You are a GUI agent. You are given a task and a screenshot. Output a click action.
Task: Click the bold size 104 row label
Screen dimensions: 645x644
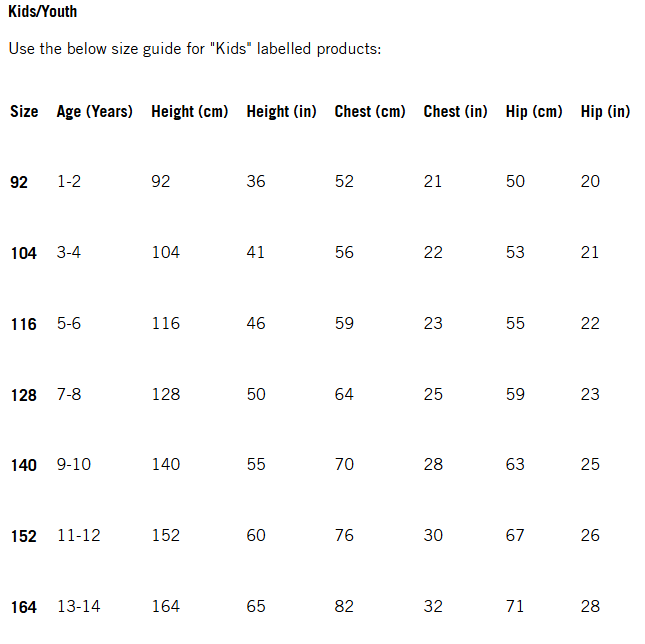click(23, 253)
